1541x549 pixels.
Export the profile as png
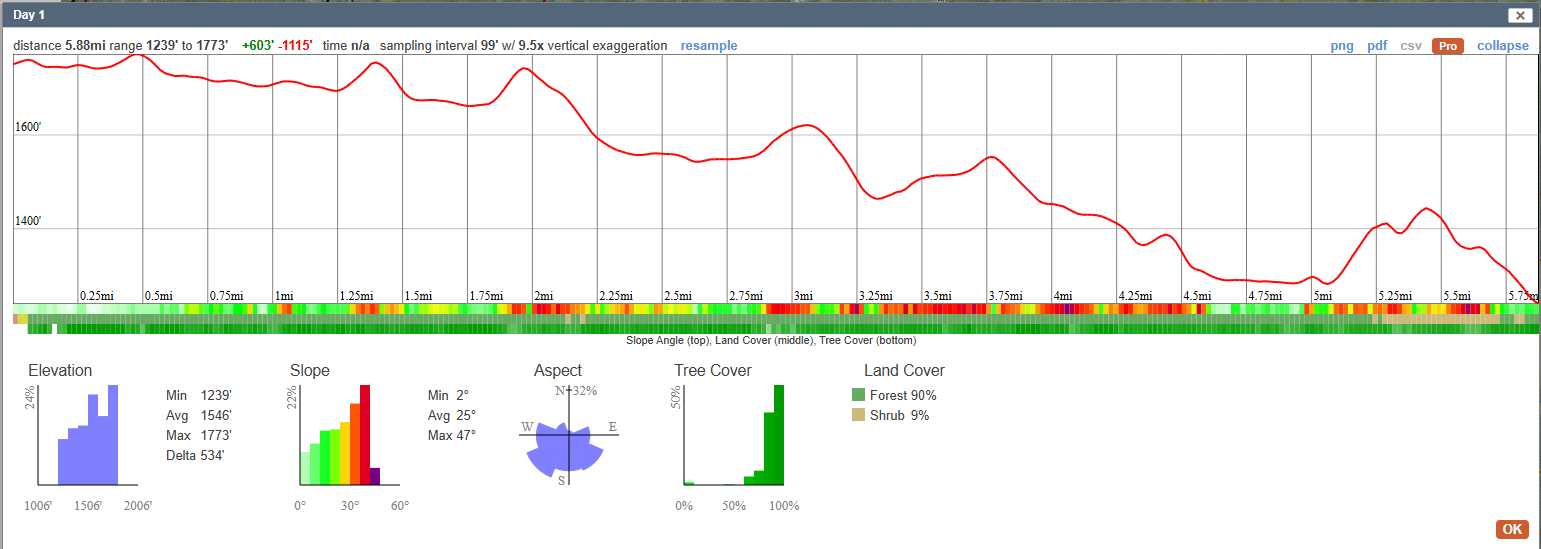coord(1341,46)
